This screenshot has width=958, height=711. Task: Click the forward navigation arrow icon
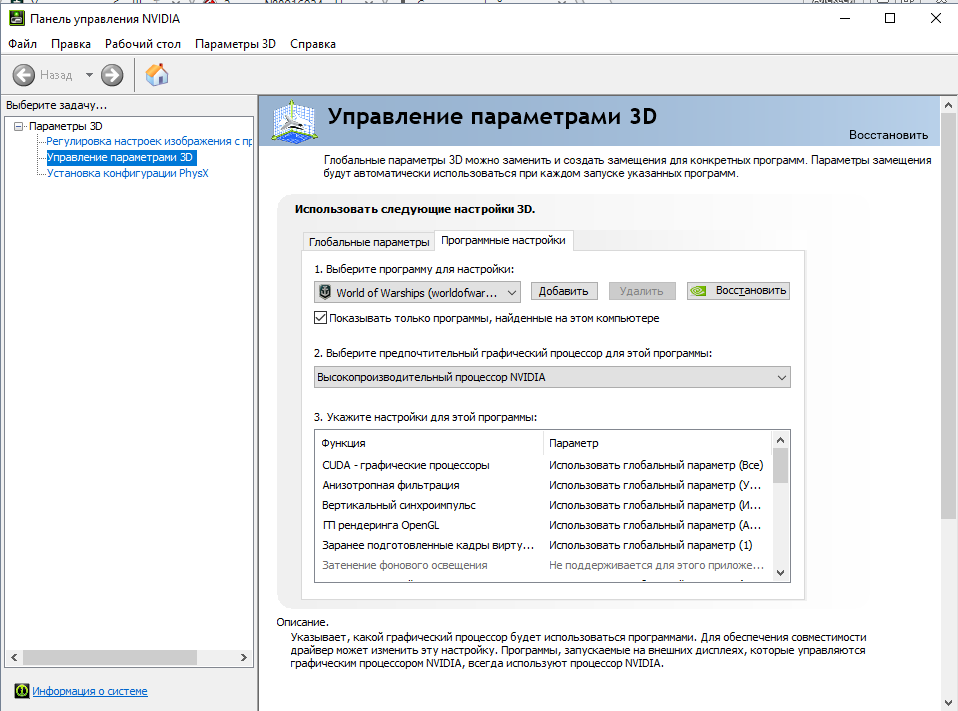112,75
